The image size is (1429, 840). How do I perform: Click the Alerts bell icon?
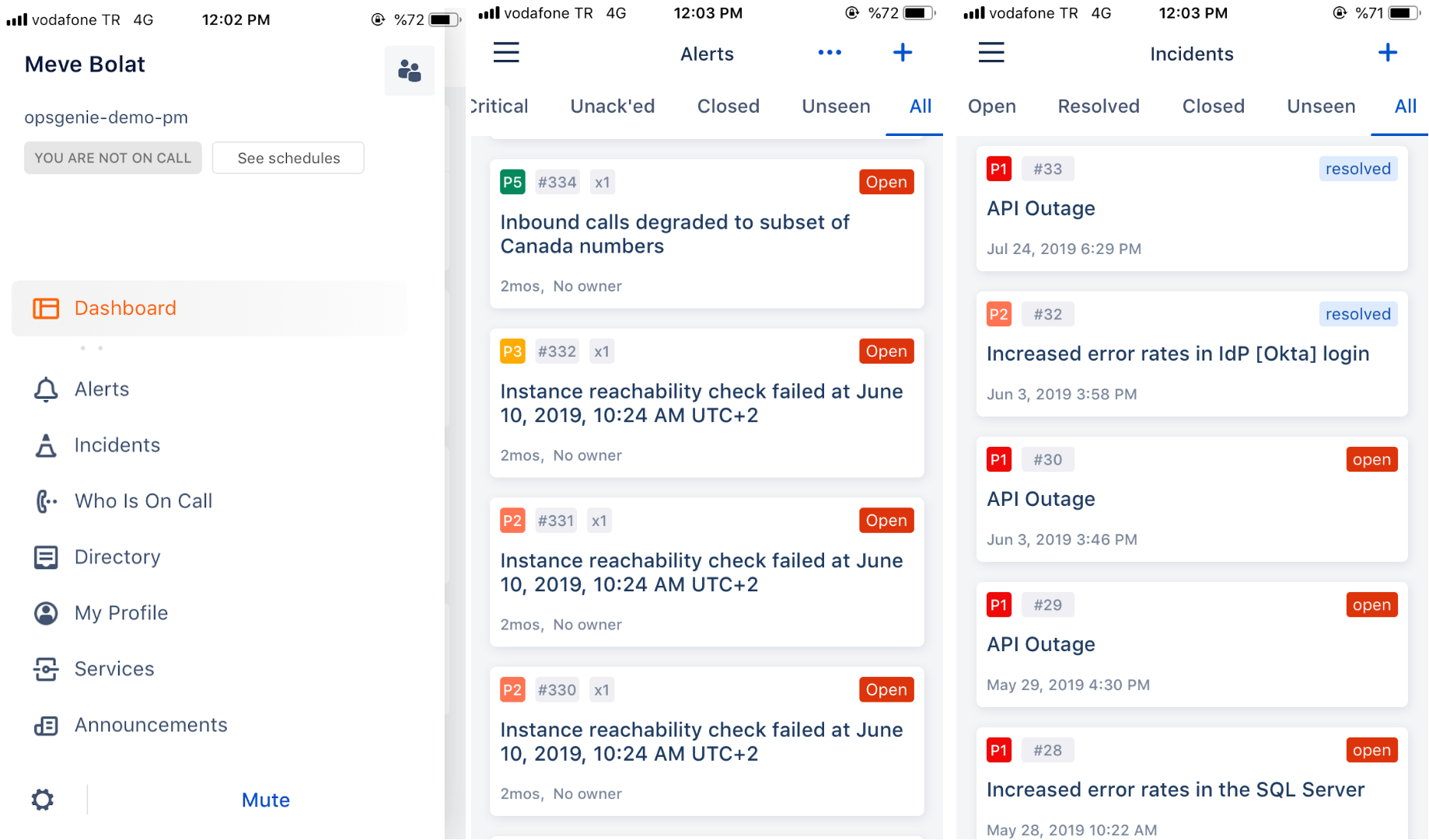[46, 389]
